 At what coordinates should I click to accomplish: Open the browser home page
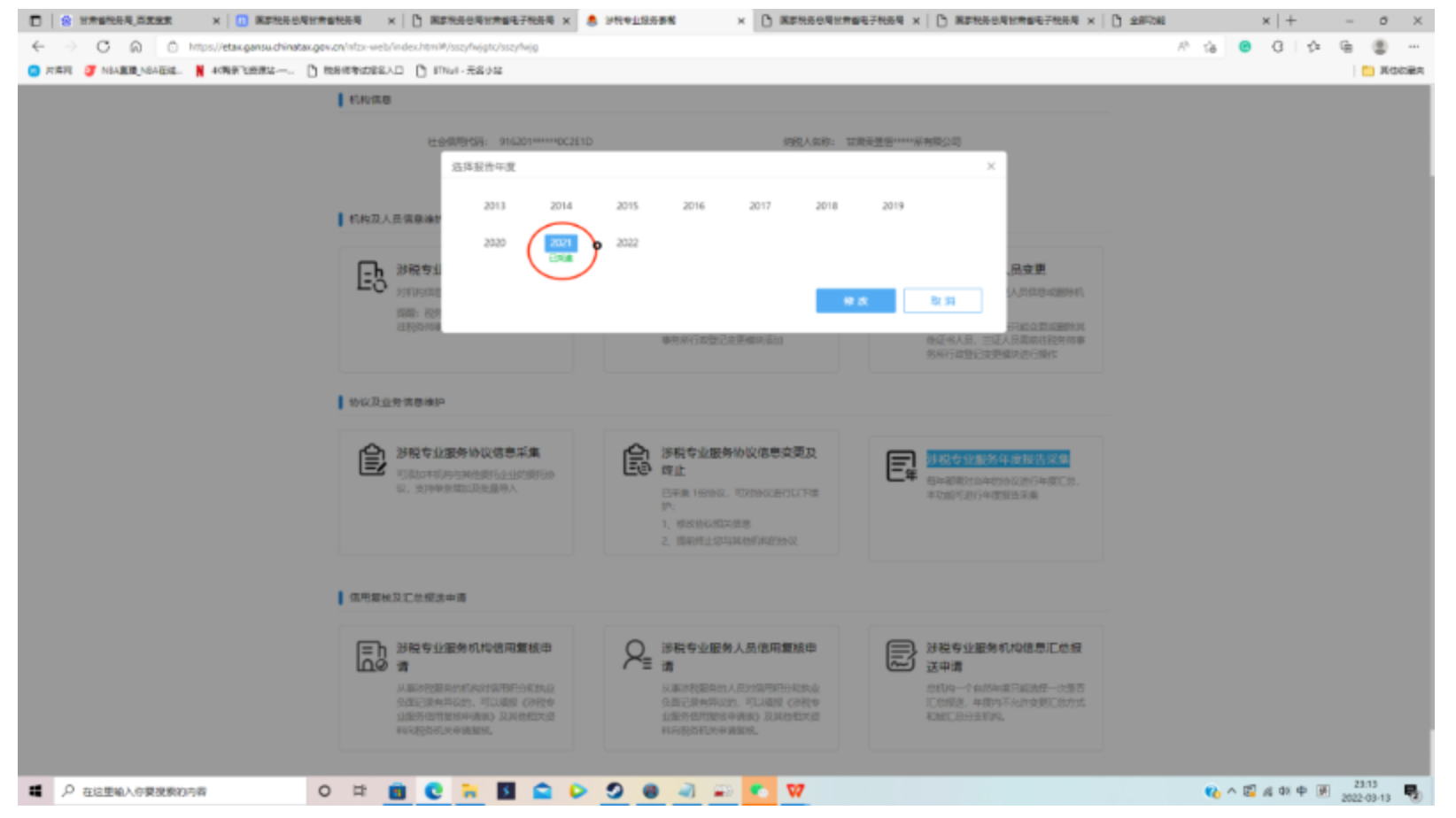coord(136,46)
